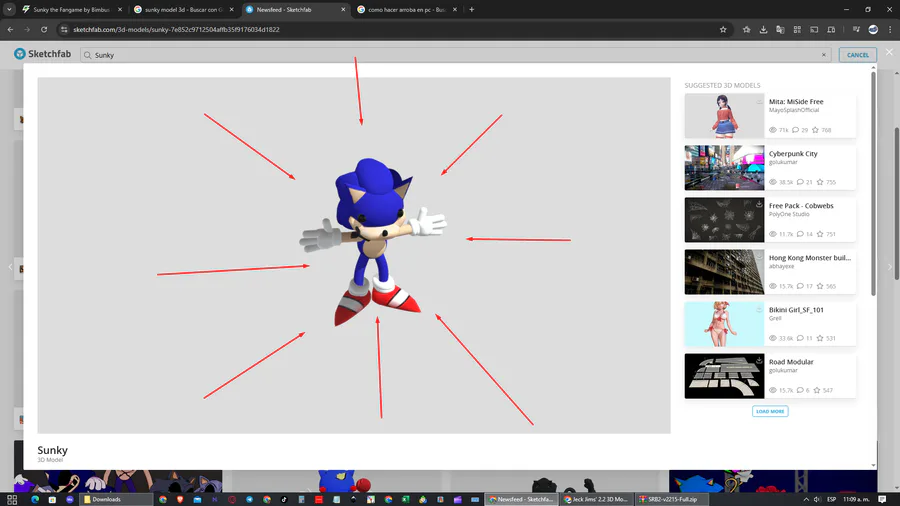The image size is (900, 506).
Task: Show next model with right arrow
Action: [x=890, y=267]
